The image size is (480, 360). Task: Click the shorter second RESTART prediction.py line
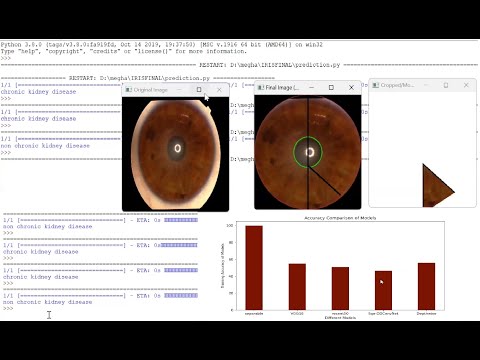point(138,78)
